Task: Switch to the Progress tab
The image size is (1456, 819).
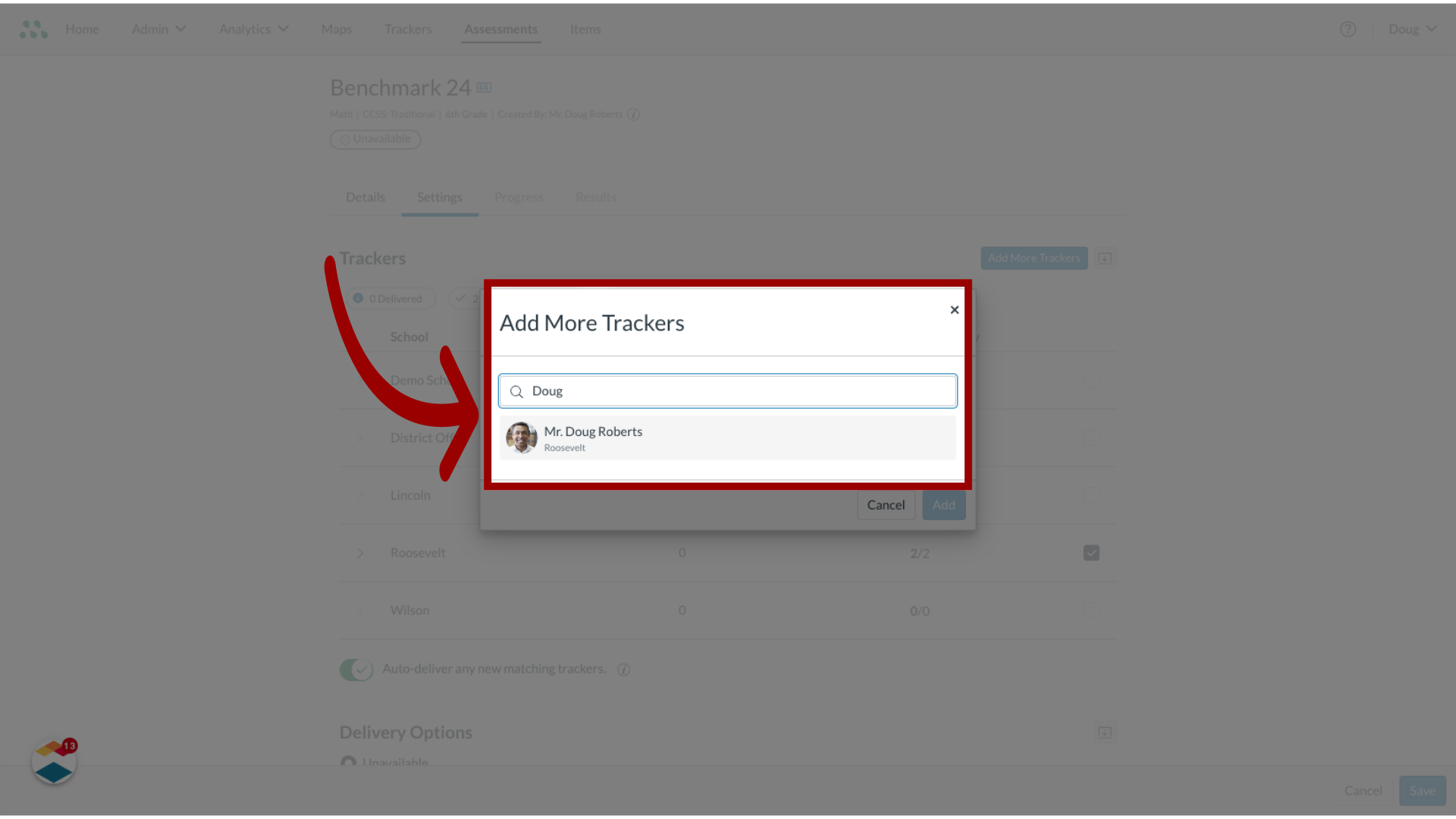Action: [519, 197]
